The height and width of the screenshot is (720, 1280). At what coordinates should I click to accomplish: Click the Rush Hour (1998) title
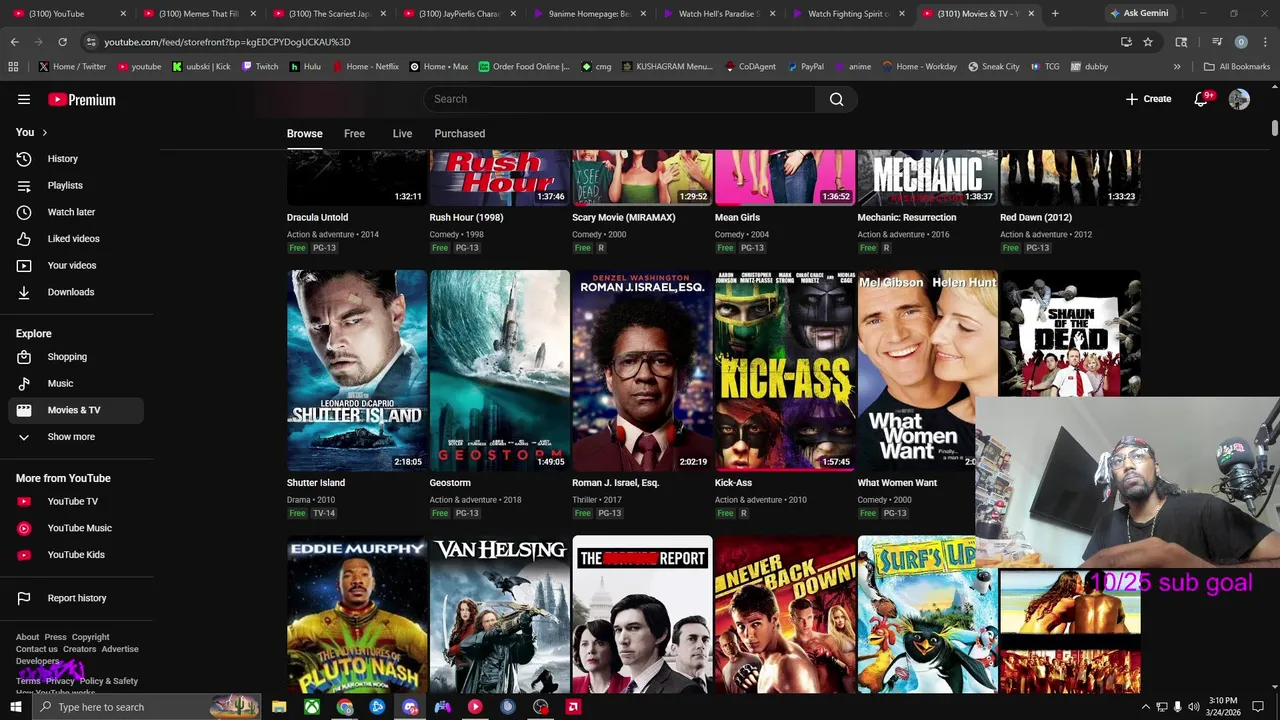(x=466, y=217)
